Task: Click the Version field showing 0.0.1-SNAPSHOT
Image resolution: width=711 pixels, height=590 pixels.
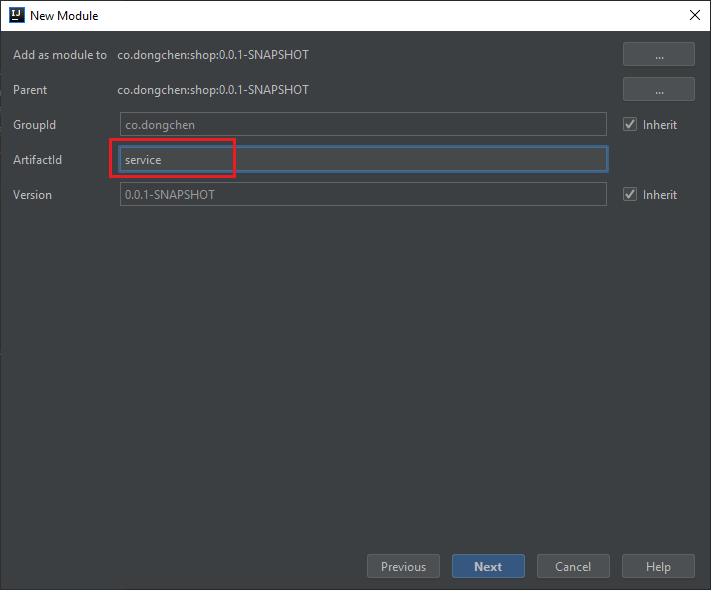Action: coord(362,195)
